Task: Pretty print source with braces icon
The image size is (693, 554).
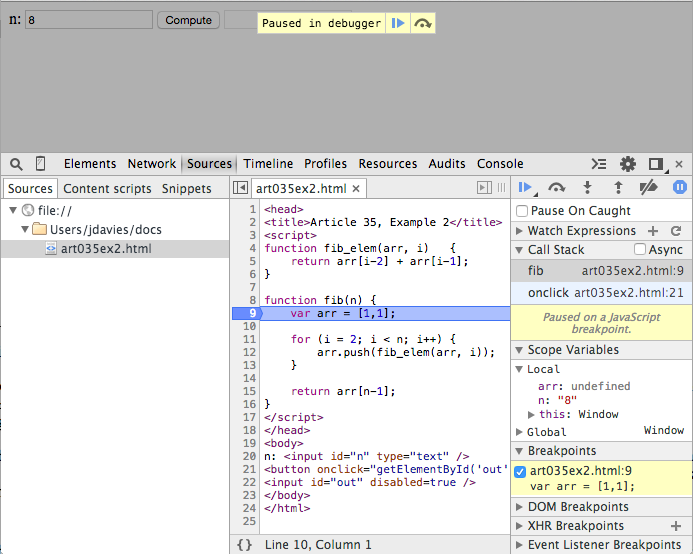Action: pyautogui.click(x=244, y=545)
